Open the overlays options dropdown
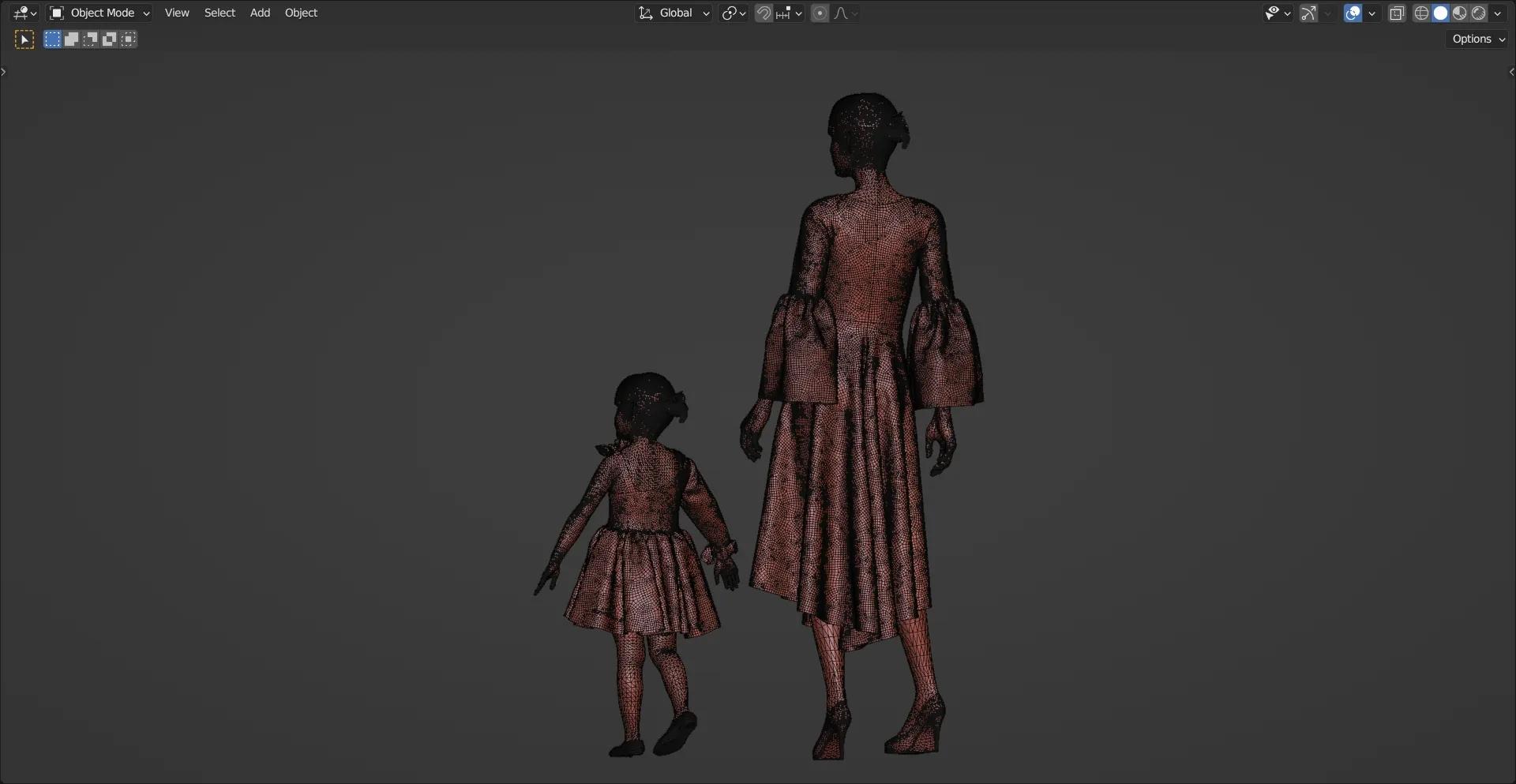This screenshot has height=784, width=1516. click(1372, 13)
